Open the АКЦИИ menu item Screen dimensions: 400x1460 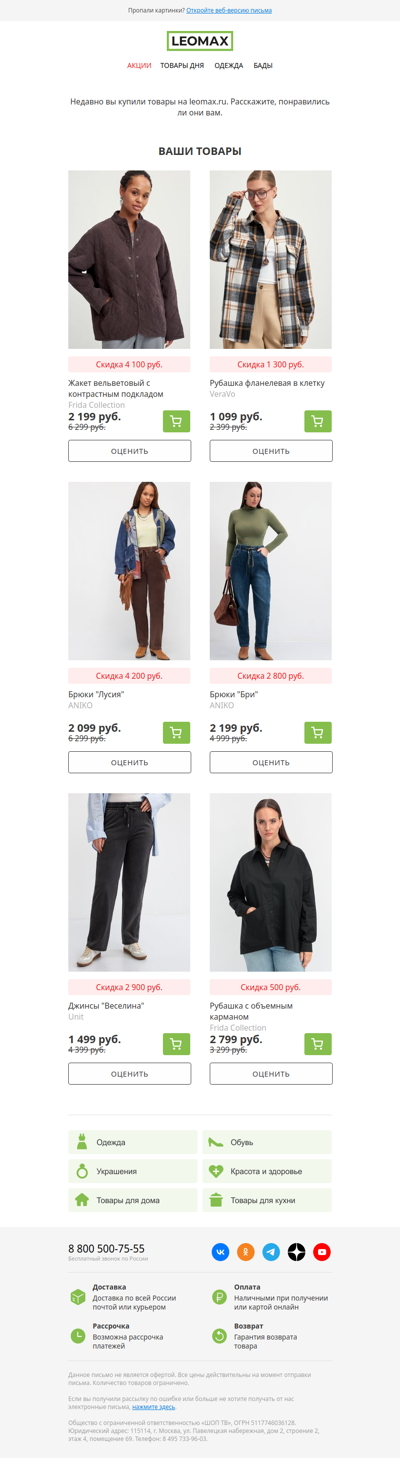point(139,65)
